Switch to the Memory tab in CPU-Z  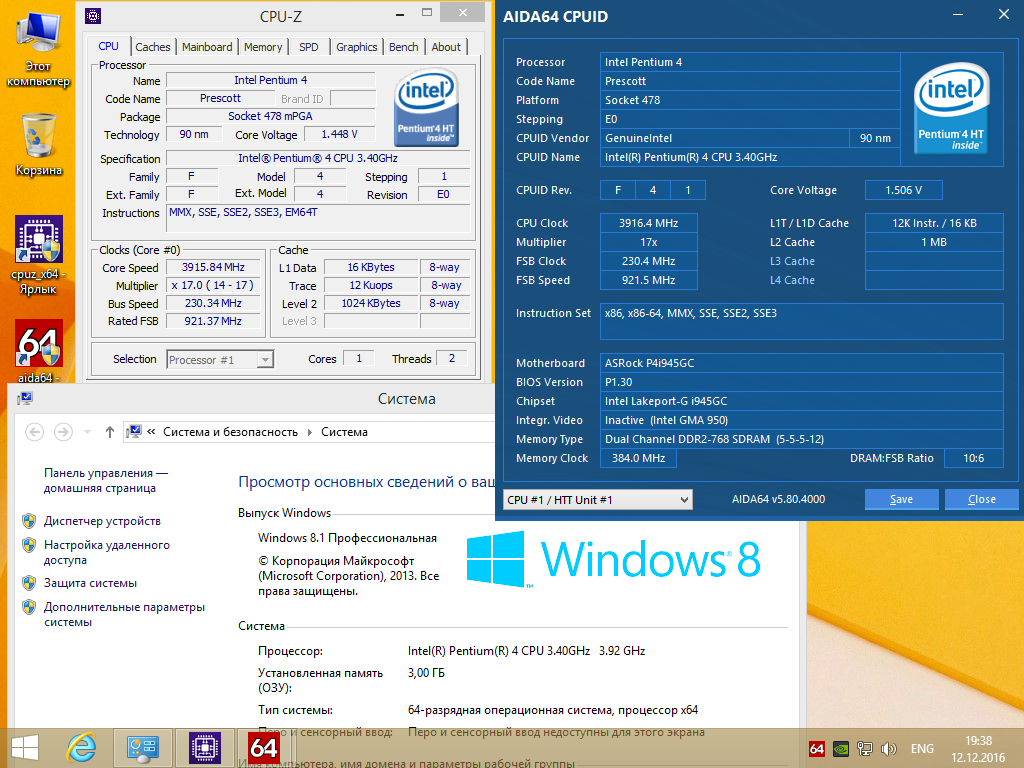click(x=263, y=47)
